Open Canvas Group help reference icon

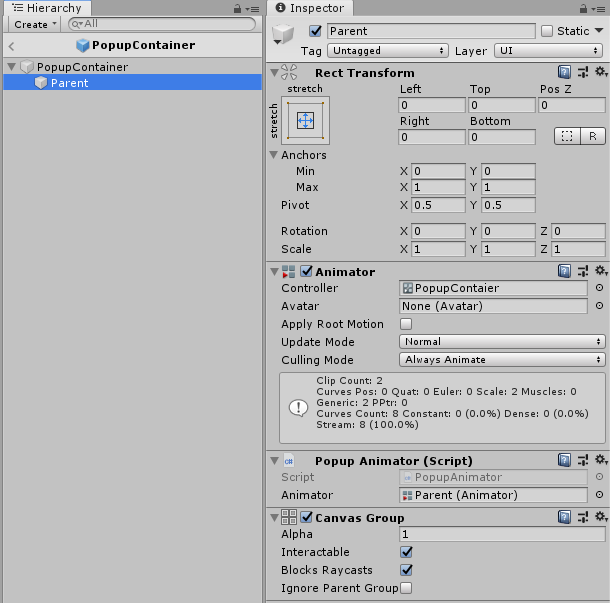pyautogui.click(x=564, y=517)
